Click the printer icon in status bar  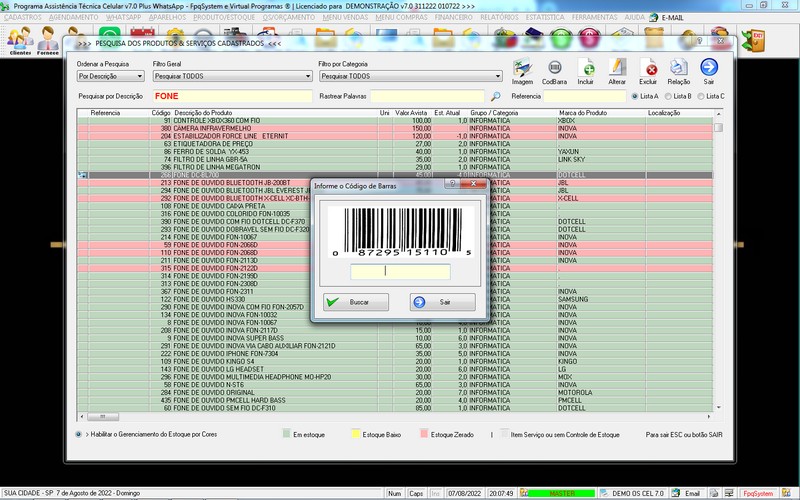tap(714, 493)
